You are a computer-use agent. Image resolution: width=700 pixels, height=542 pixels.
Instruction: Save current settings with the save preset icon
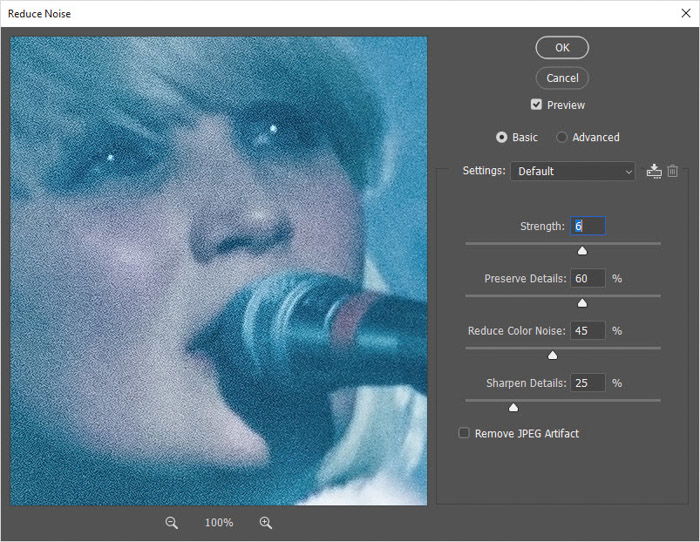click(654, 171)
